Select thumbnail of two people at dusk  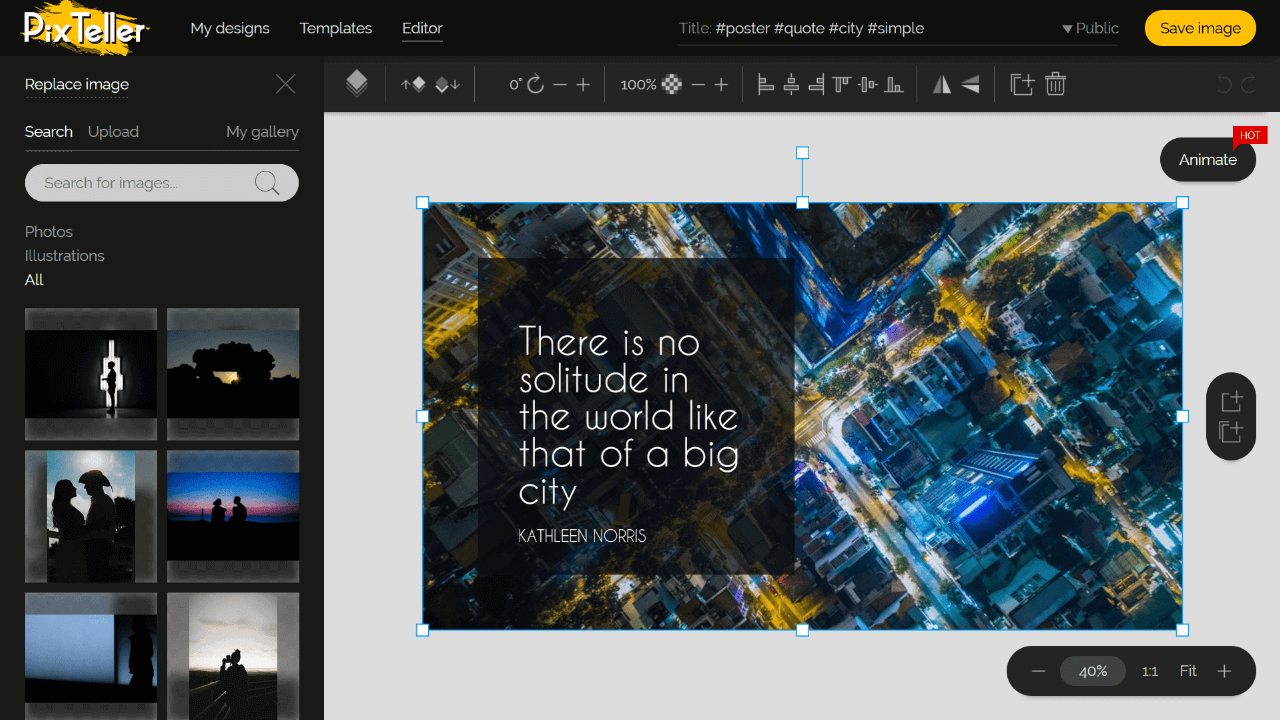[233, 516]
